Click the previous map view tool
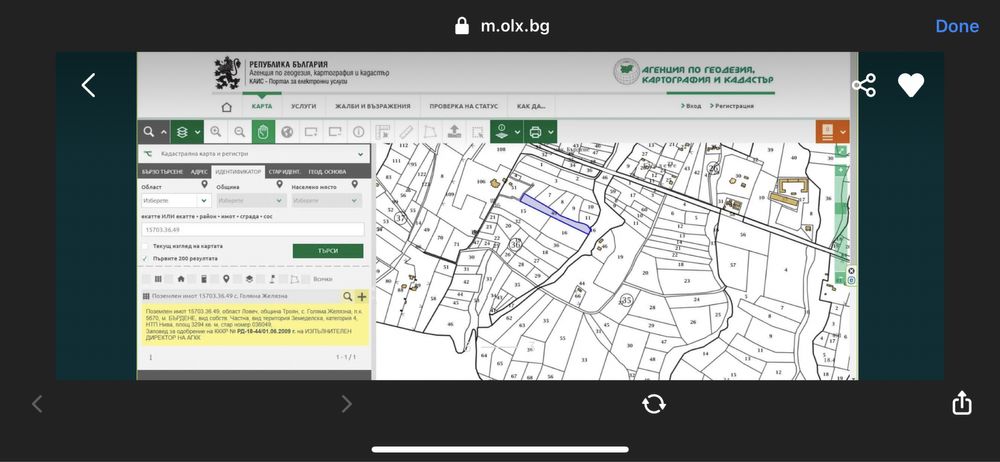The image size is (1000, 462). pos(311,132)
